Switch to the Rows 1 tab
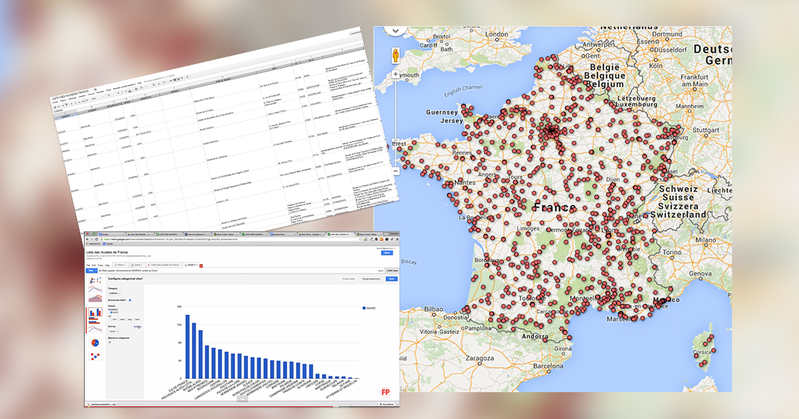 point(121,265)
